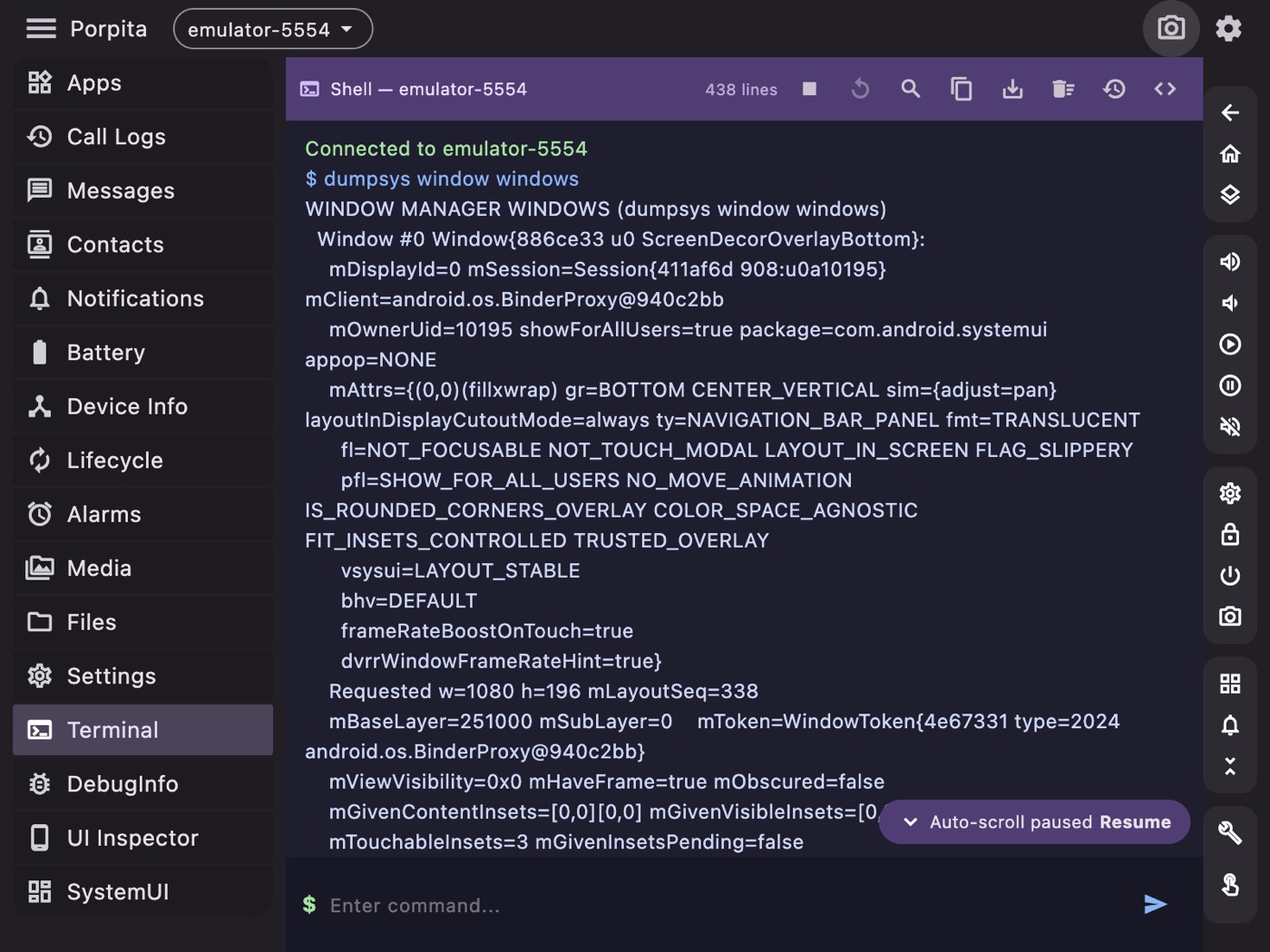
Task: Click the touch gesture hand icon
Action: (1230, 885)
